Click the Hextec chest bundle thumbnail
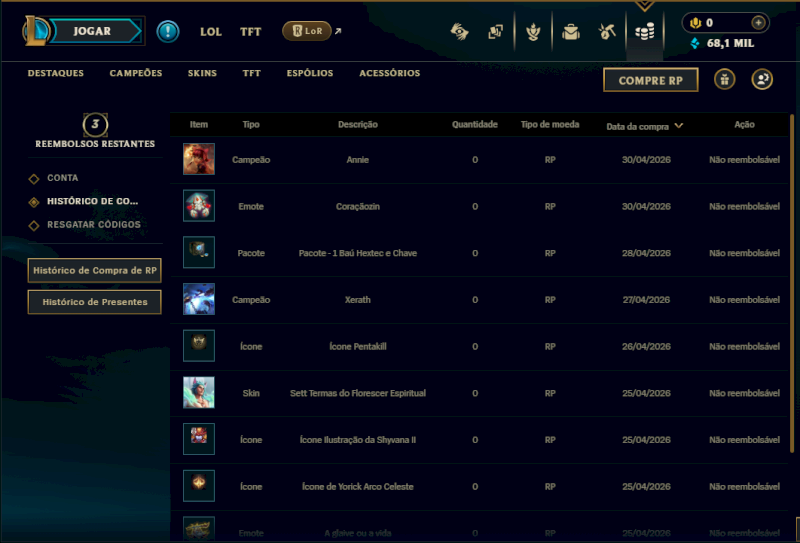Image resolution: width=800 pixels, height=543 pixels. [x=199, y=252]
